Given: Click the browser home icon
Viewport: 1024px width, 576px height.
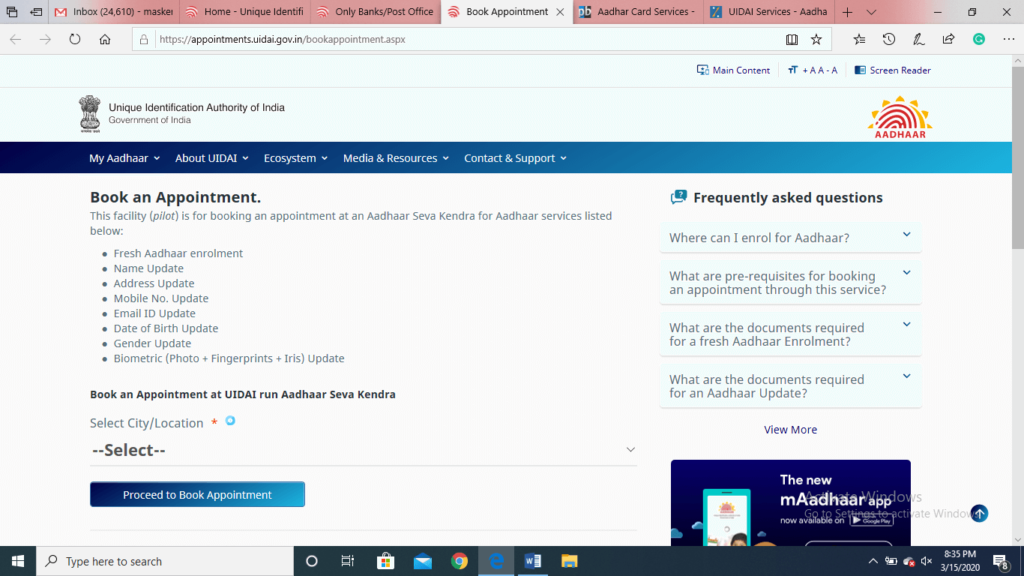Looking at the screenshot, I should (x=105, y=40).
